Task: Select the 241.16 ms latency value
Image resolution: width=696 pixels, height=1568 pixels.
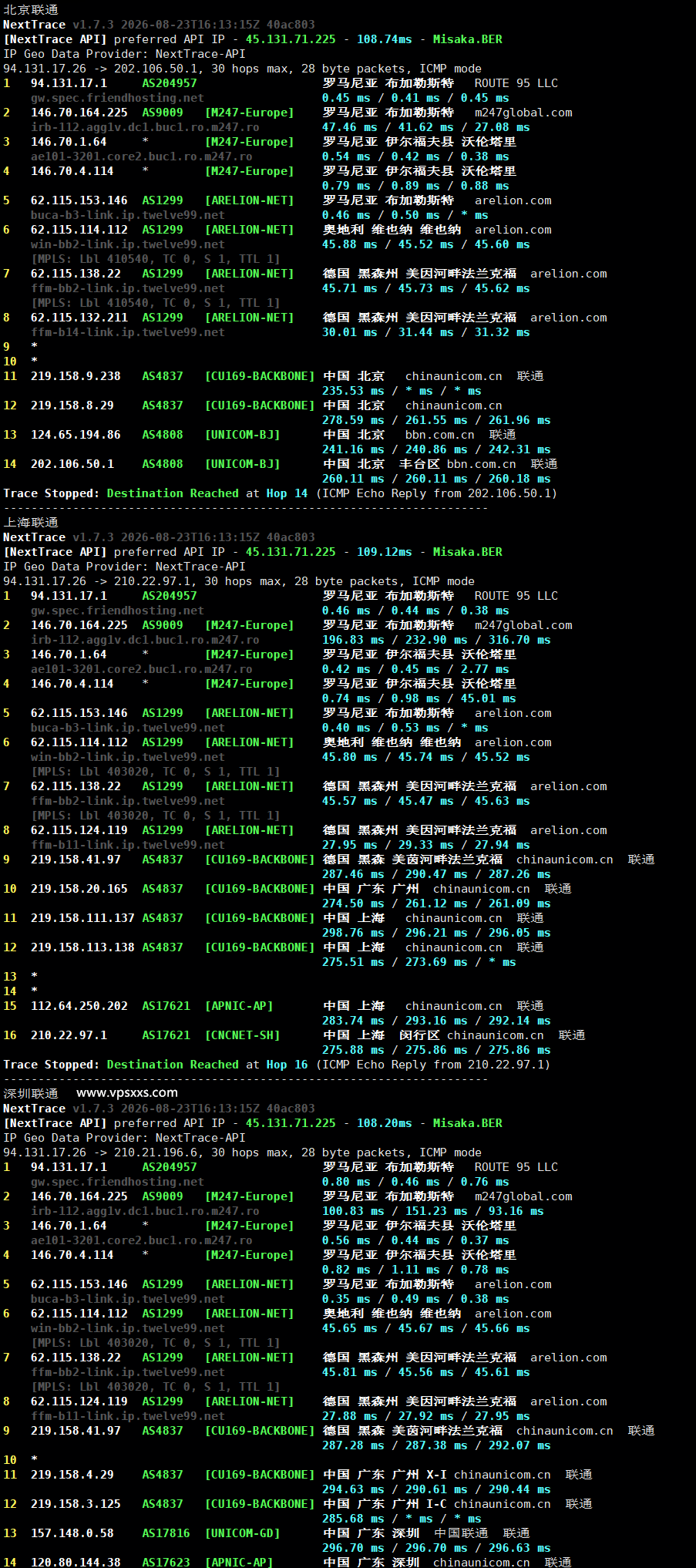Action: 353,449
